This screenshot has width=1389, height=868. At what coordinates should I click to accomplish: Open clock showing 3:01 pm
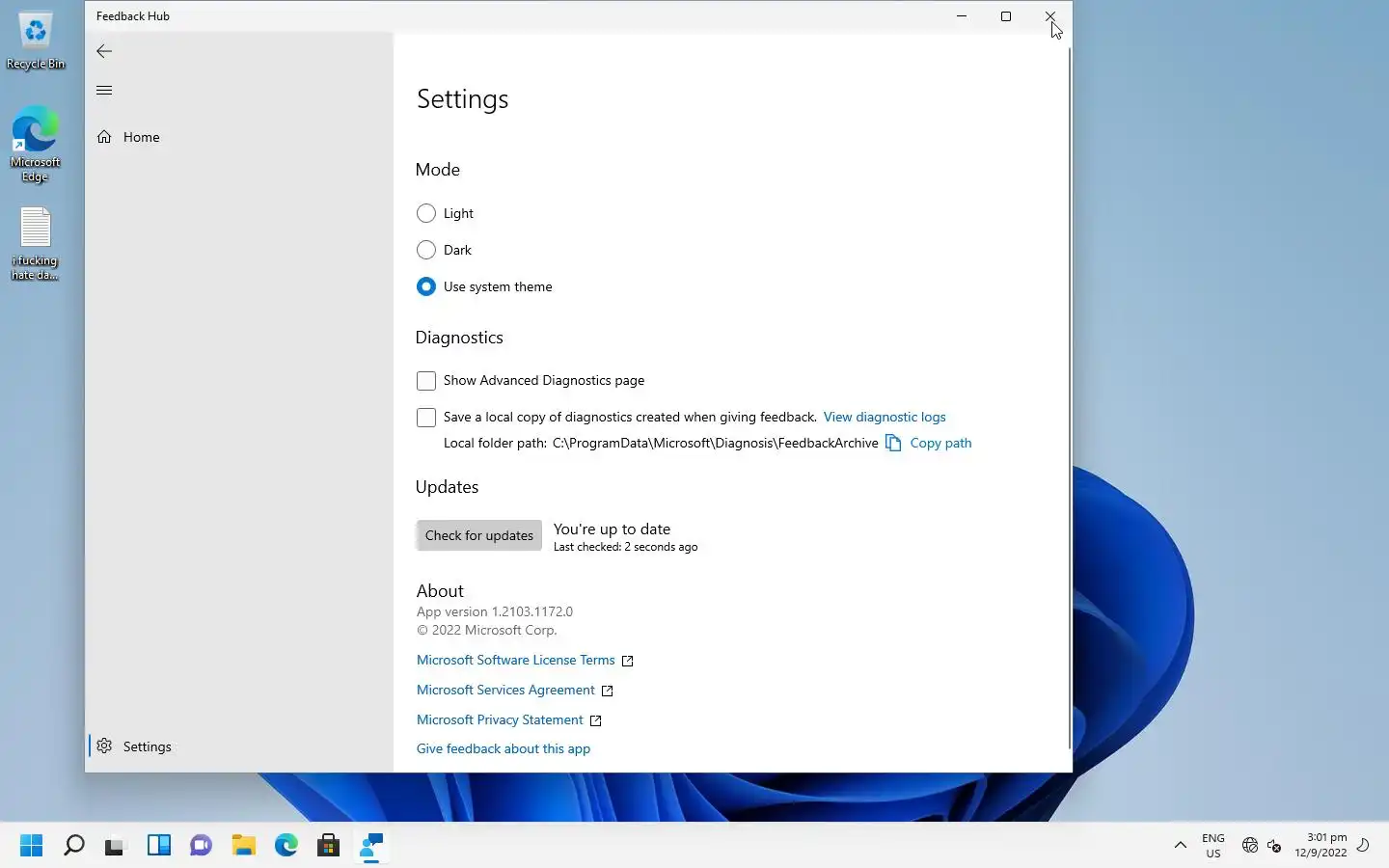point(1321,846)
